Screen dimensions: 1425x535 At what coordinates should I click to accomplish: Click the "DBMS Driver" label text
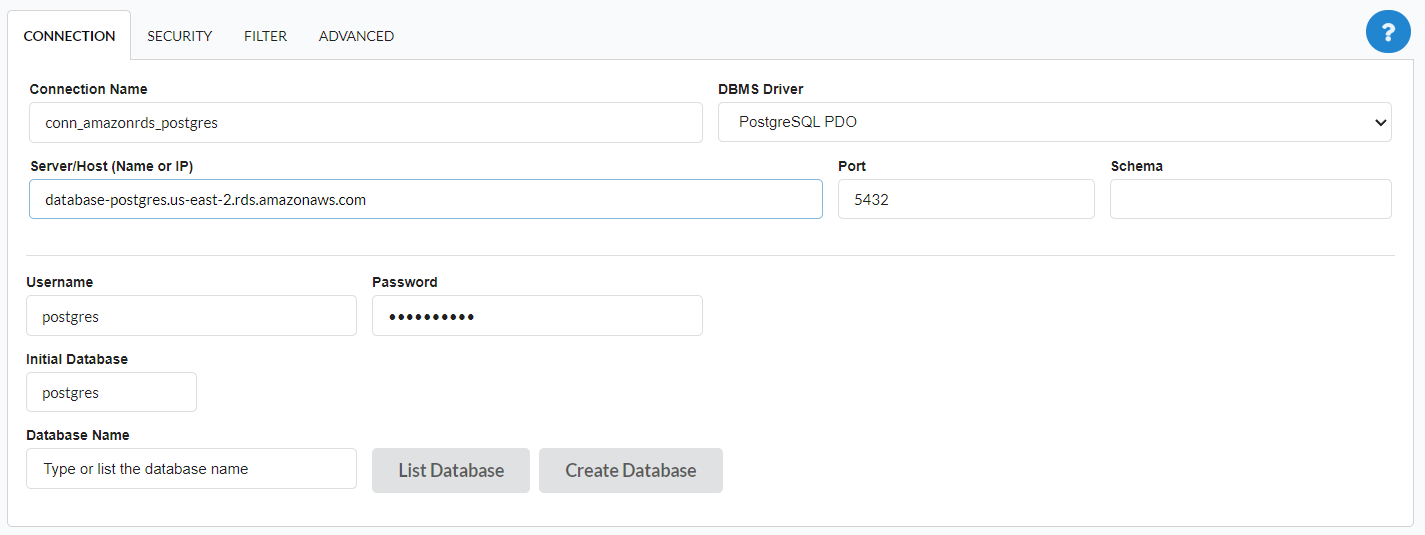(760, 89)
